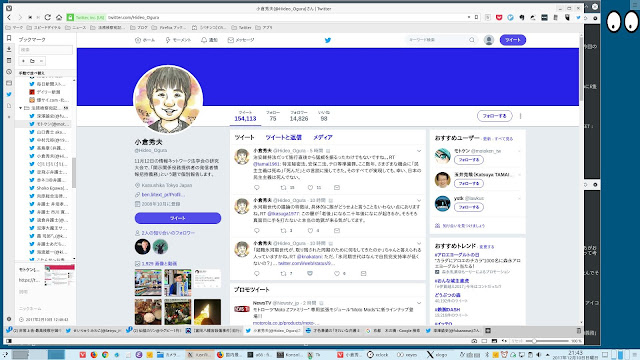Open the 画像と動画 media link
This screenshot has height=360, width=640.
tap(159, 264)
